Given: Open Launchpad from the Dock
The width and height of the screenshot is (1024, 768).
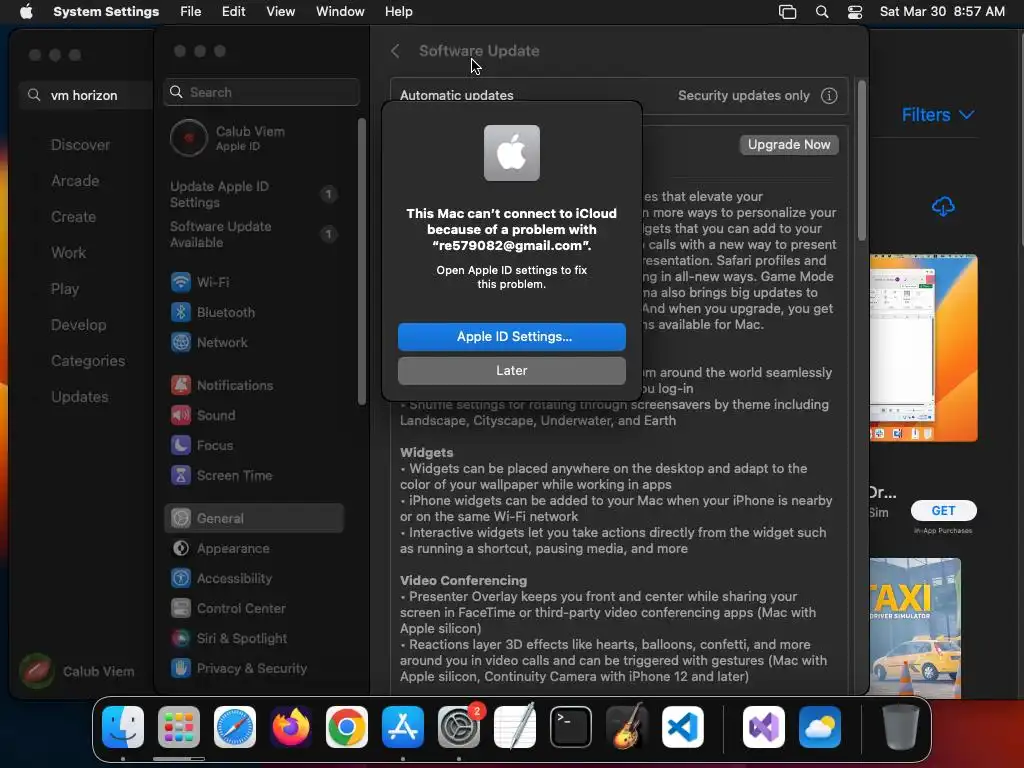Looking at the screenshot, I should (x=179, y=727).
